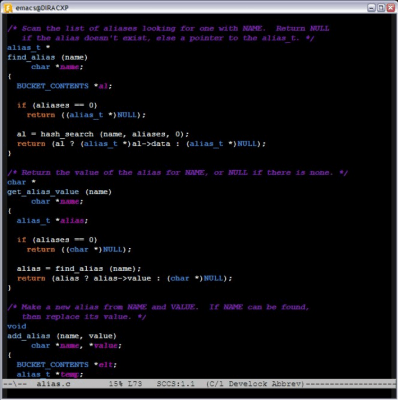
Task: Click on hash_search call in code
Action: [67, 134]
